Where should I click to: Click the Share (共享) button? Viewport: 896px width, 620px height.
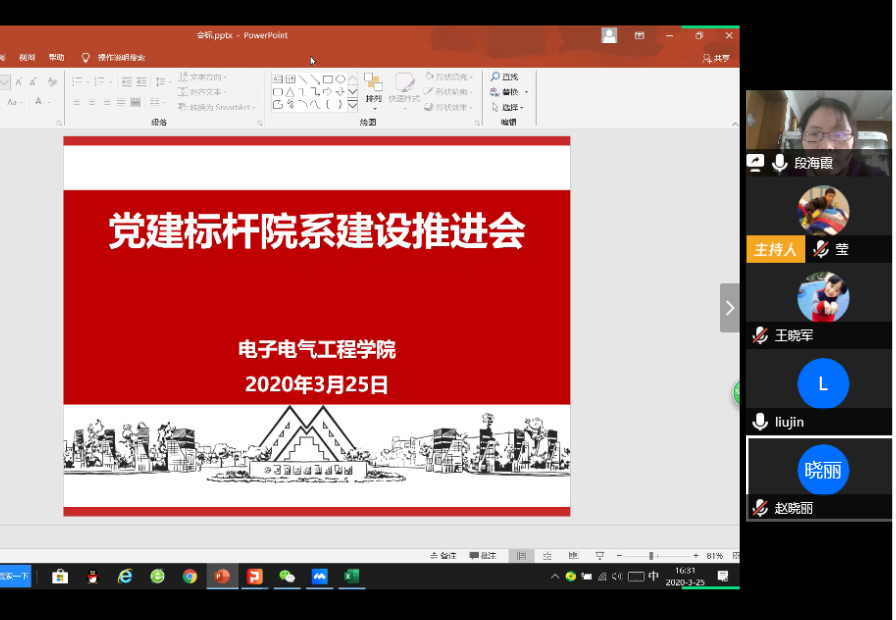coord(716,58)
